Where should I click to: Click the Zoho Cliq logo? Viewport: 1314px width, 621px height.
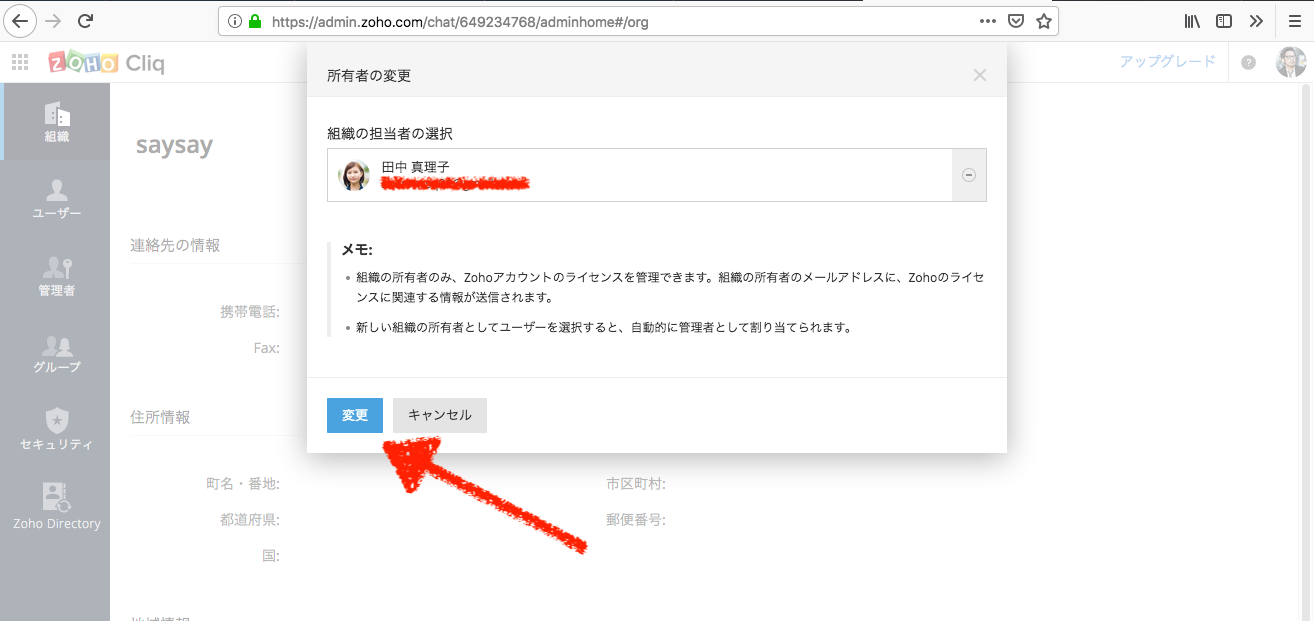click(107, 63)
